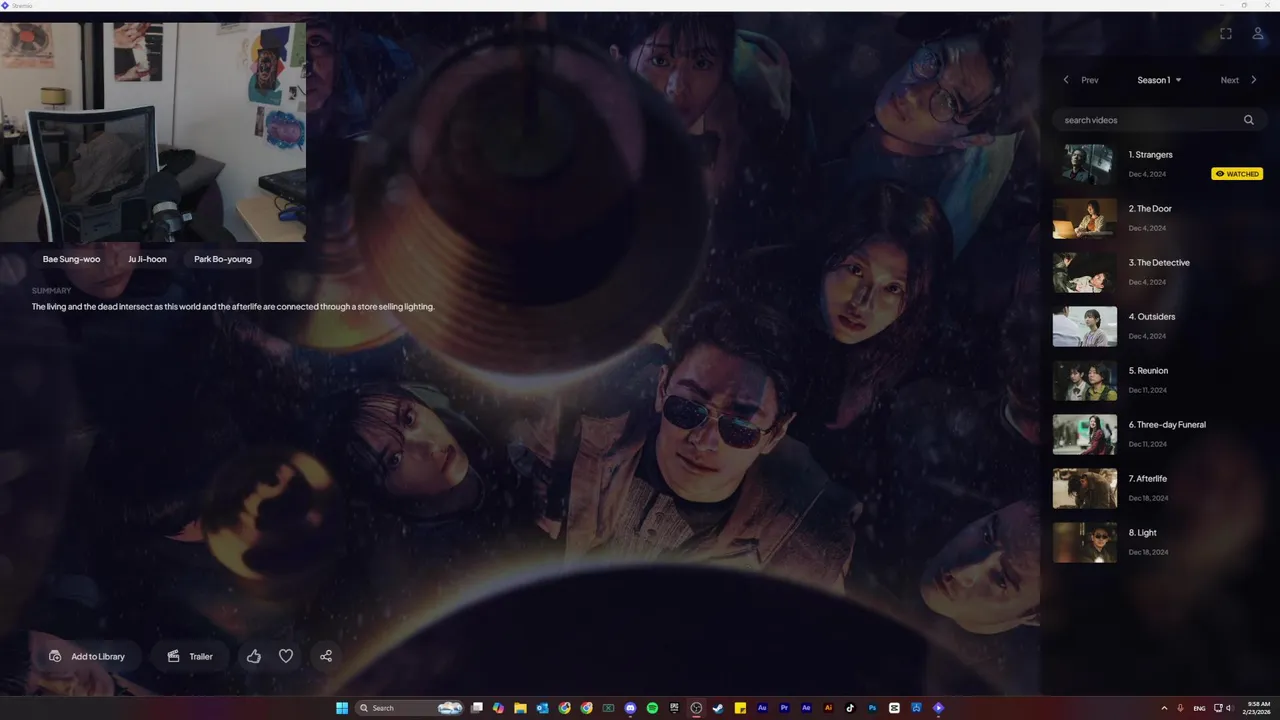Screen dimensions: 1280x720
Task: Launch Copilot from taskbar
Action: click(498, 708)
